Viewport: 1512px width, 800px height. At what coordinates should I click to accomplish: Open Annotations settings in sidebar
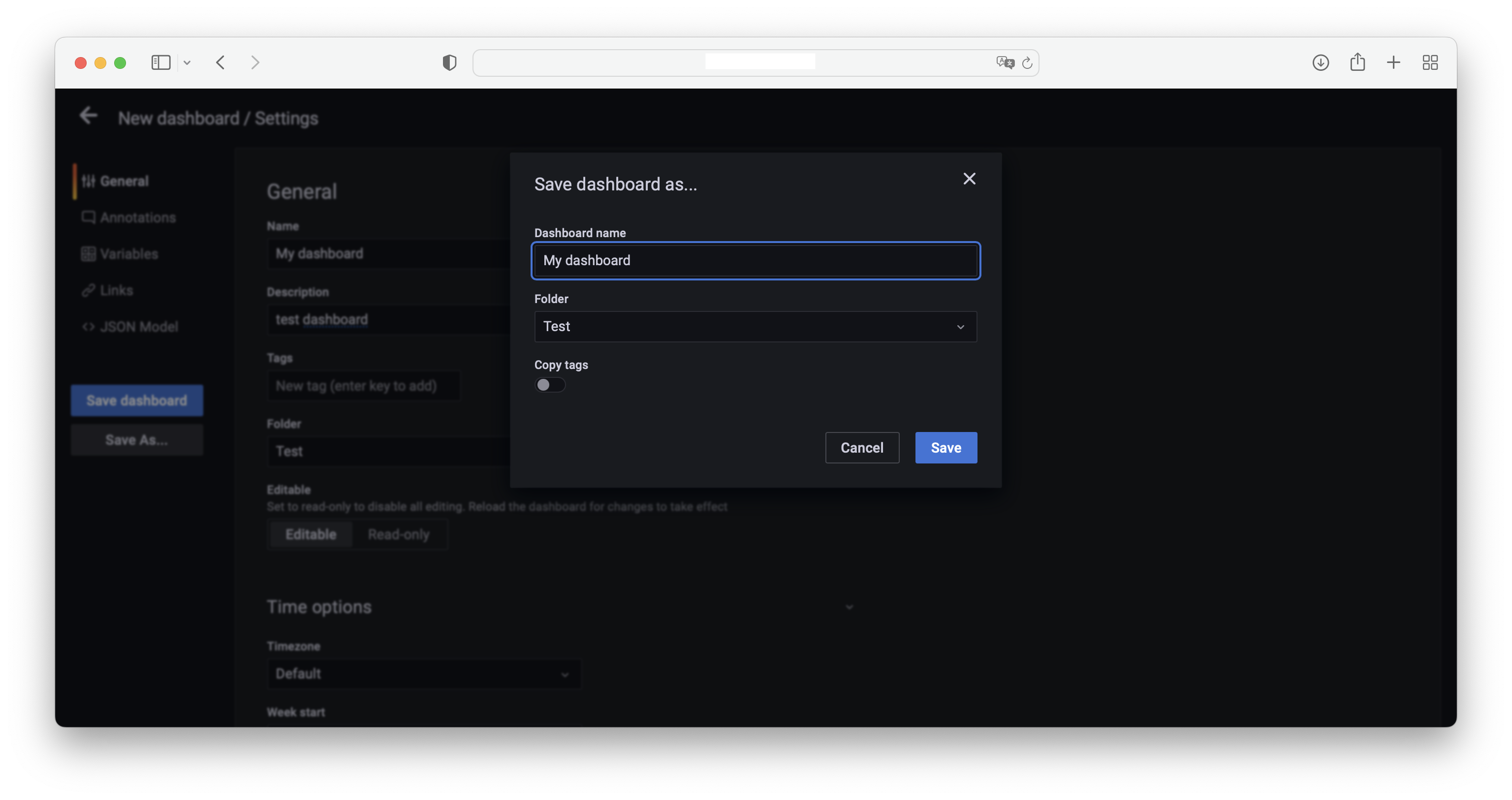[x=128, y=218]
